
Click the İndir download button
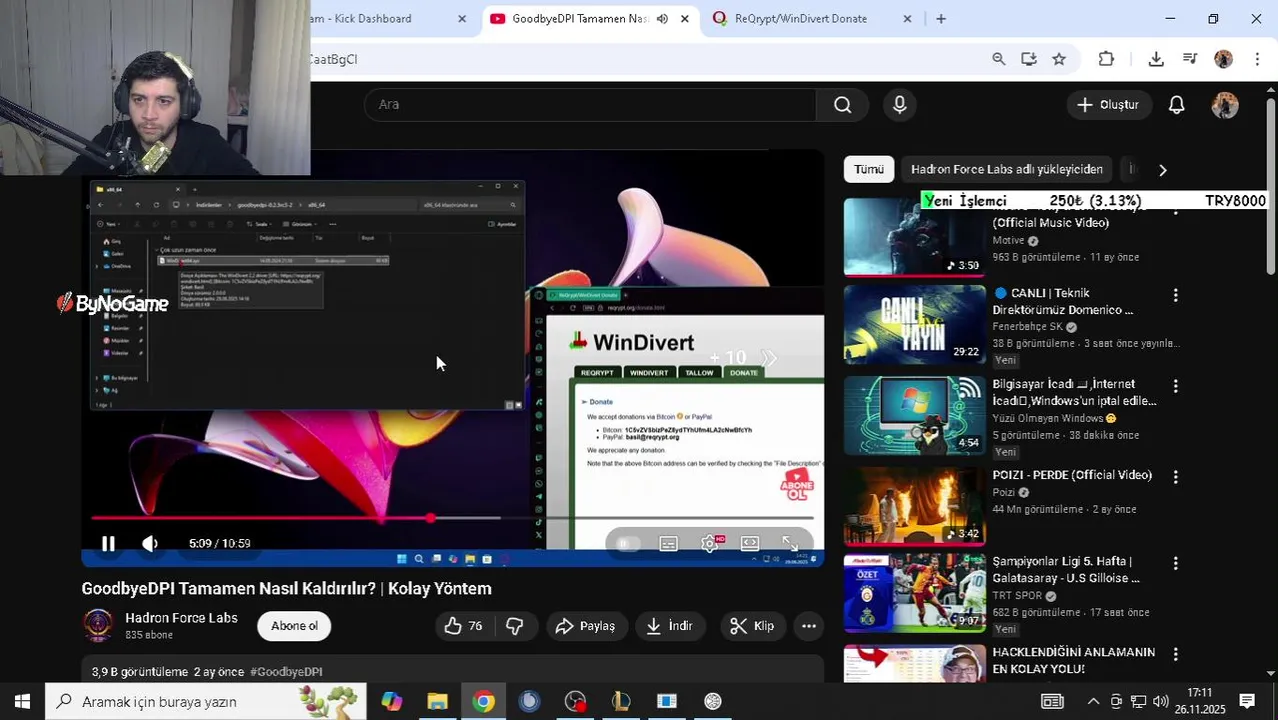[x=669, y=626]
